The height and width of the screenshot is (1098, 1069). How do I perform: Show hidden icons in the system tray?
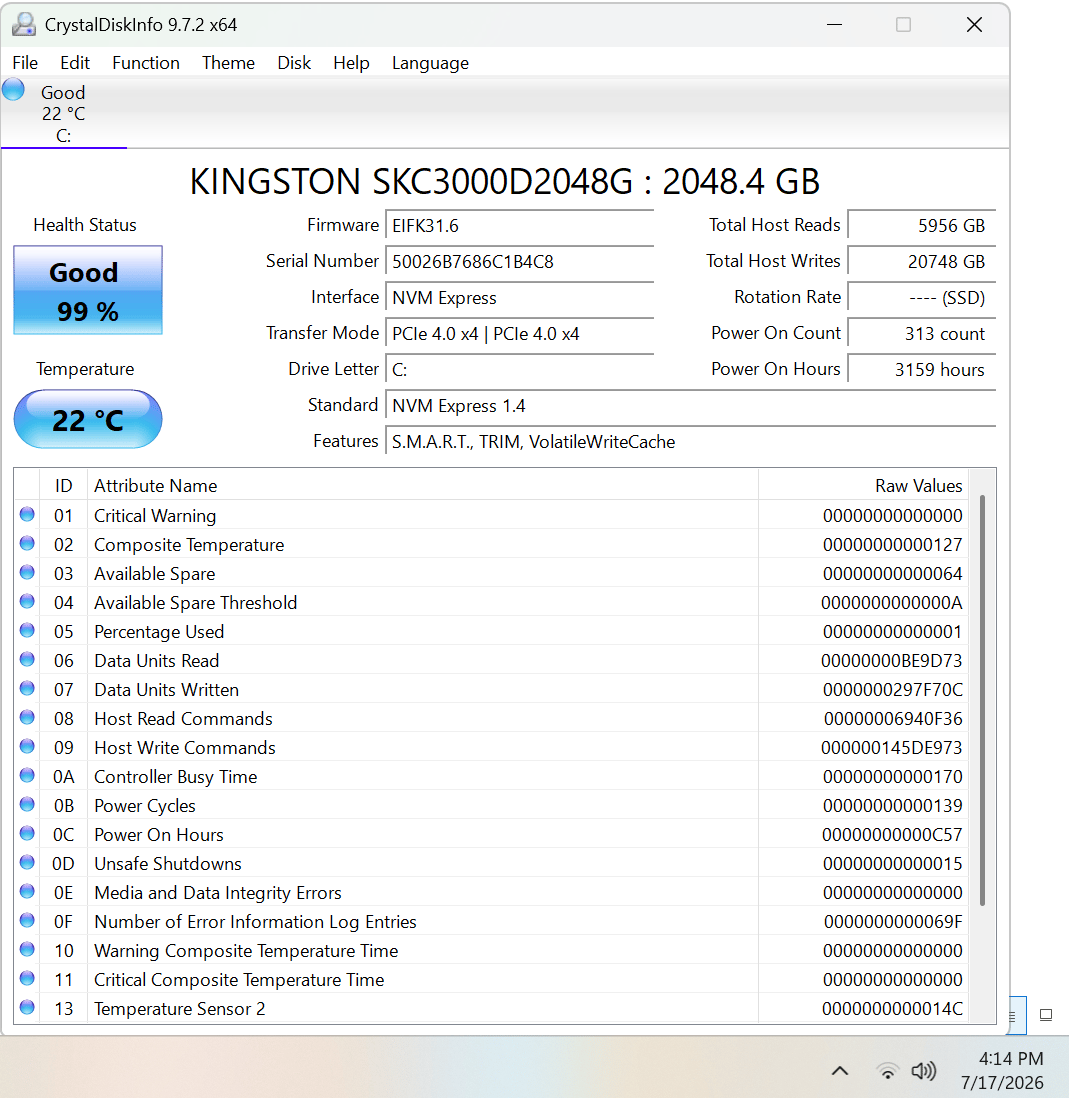click(840, 1071)
